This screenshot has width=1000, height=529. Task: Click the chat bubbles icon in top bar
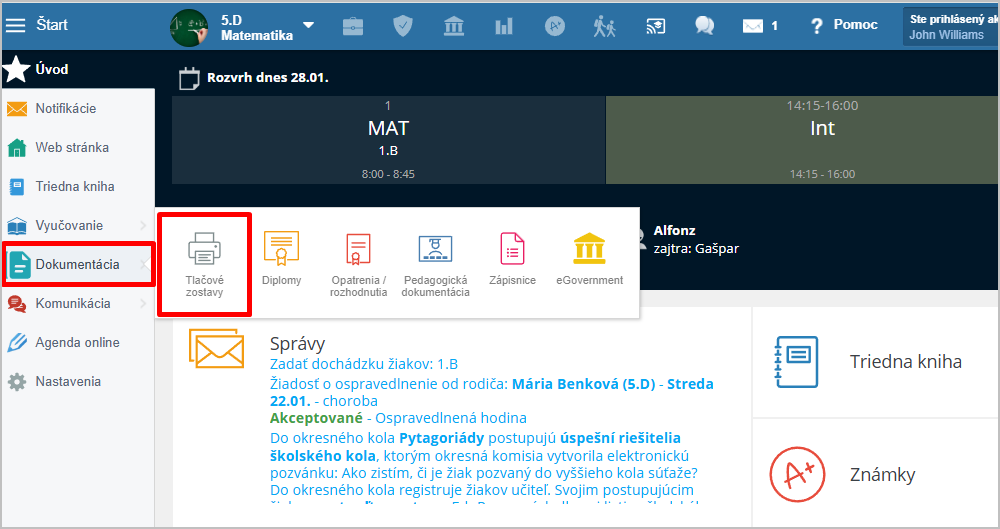tap(705, 26)
